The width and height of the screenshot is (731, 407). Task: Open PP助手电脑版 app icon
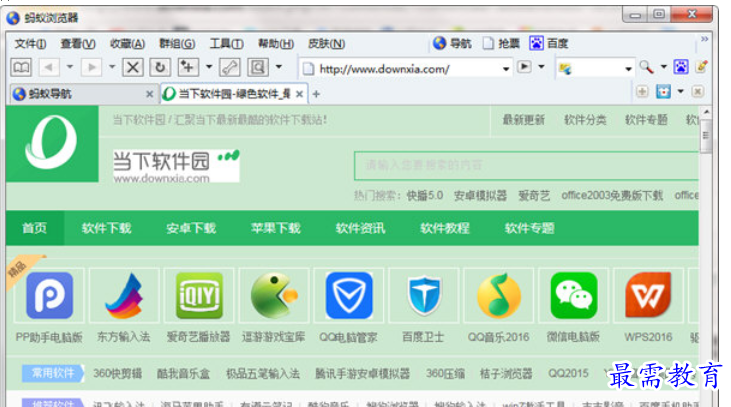[49, 296]
